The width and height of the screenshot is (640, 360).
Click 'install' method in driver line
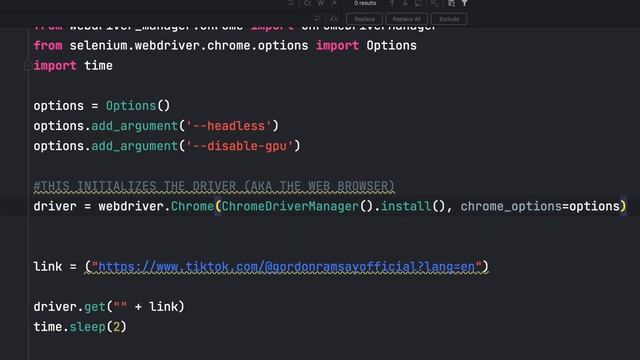(x=406, y=207)
